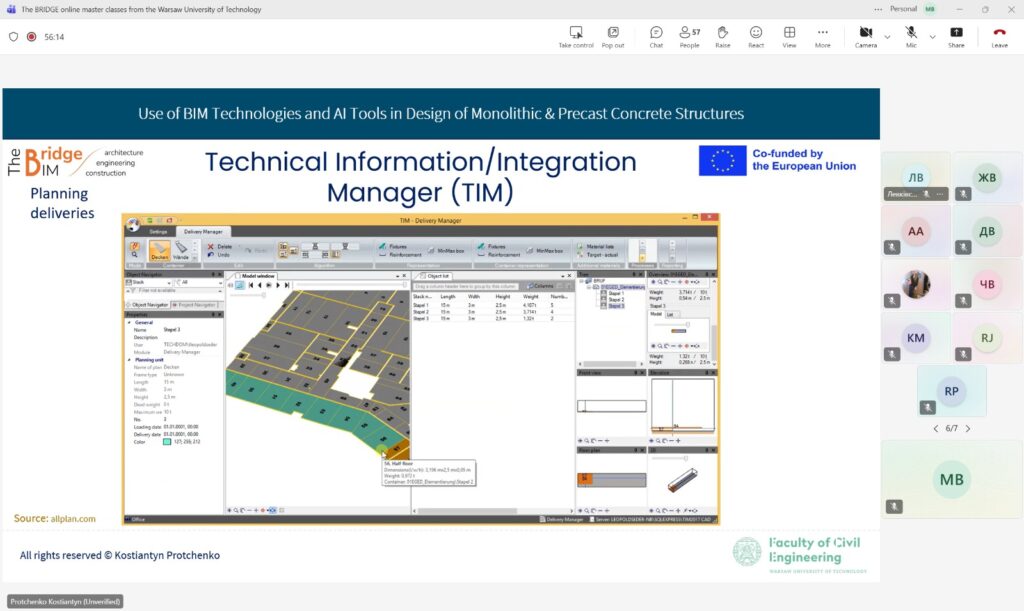The image size is (1024, 611).
Task: Click the MB profile avatar in title bar
Action: pyautogui.click(x=930, y=9)
